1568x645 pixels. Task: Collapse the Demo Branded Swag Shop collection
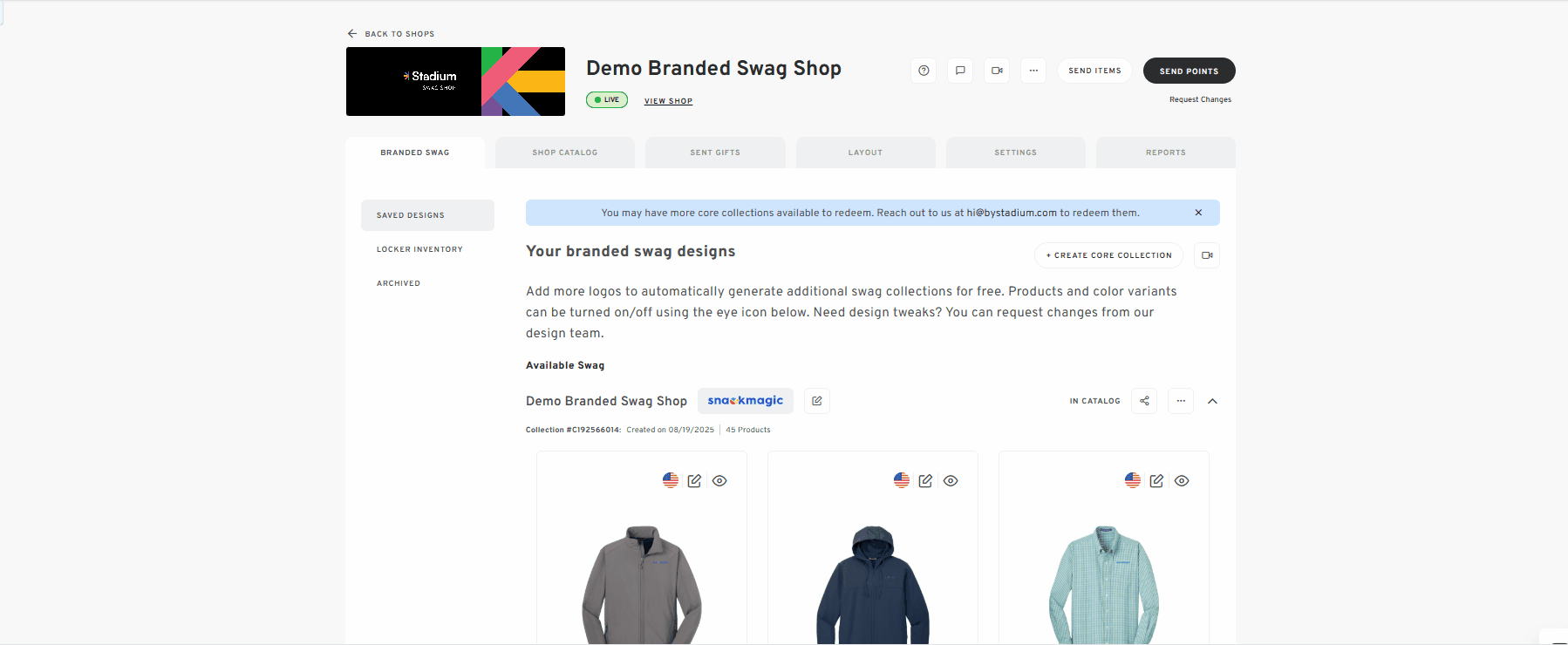(1212, 401)
